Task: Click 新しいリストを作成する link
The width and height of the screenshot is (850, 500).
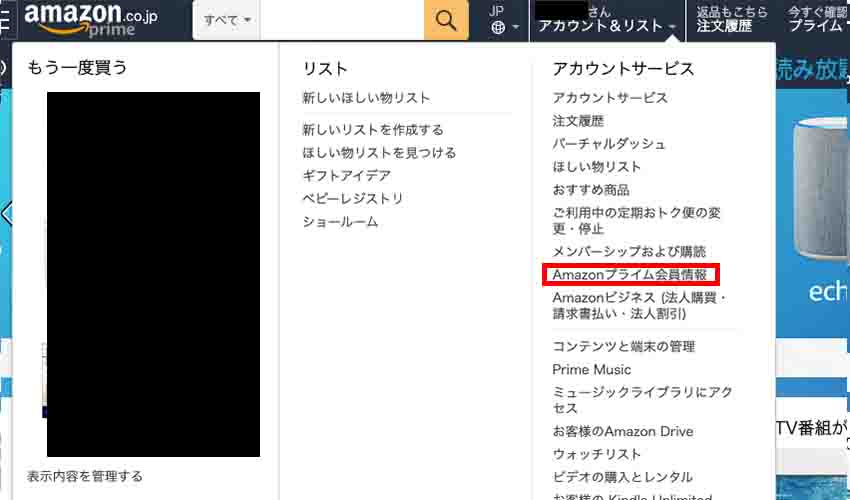Action: pyautogui.click(x=373, y=130)
